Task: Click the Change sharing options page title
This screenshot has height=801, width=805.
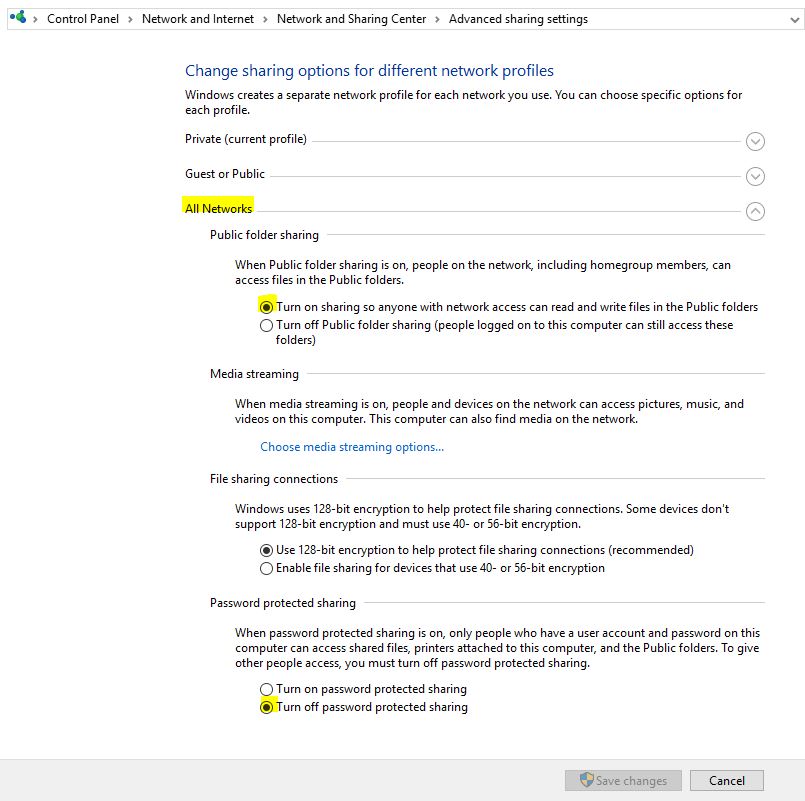Action: pyautogui.click(x=369, y=70)
